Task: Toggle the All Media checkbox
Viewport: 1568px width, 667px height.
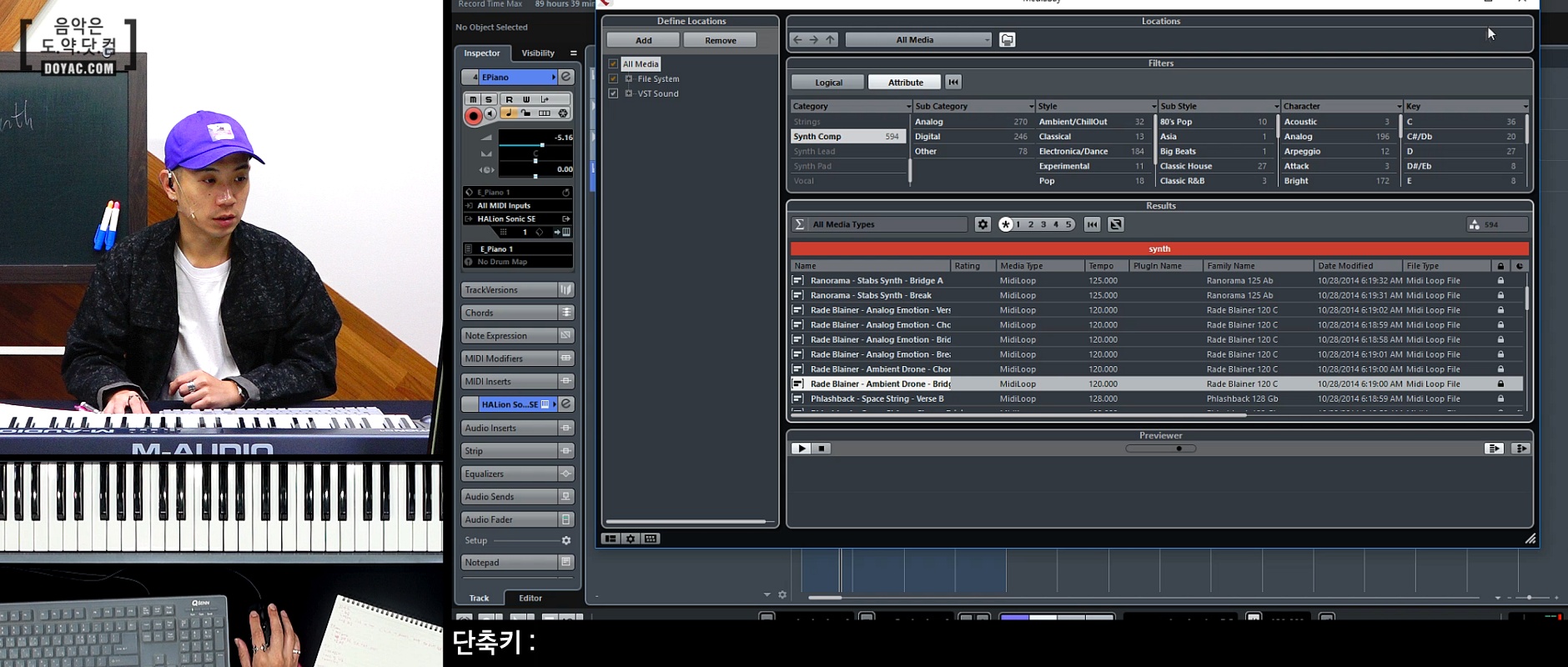Action: coord(613,64)
